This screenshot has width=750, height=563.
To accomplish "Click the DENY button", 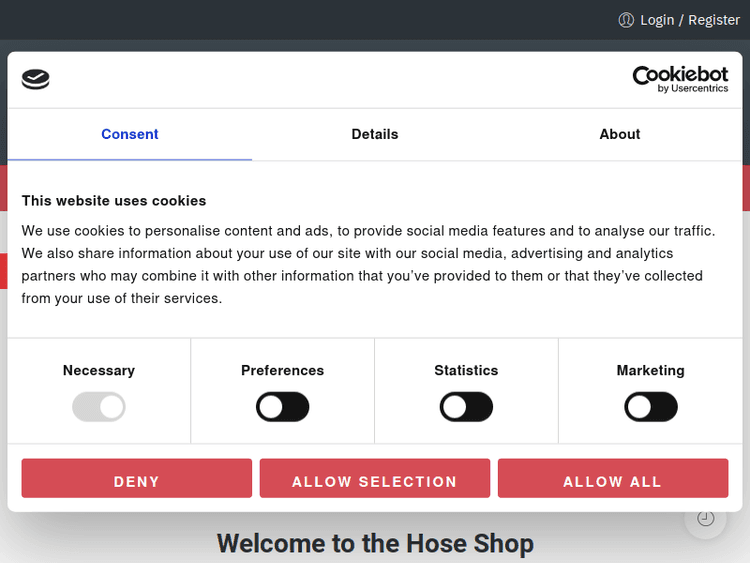I will (137, 478).
